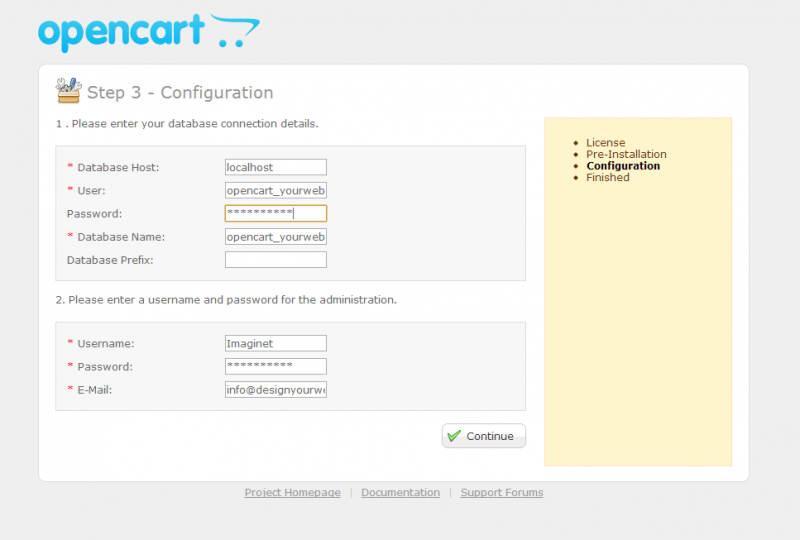The image size is (800, 540).
Task: Click the Step 3 - Configuration heading
Action: (180, 92)
